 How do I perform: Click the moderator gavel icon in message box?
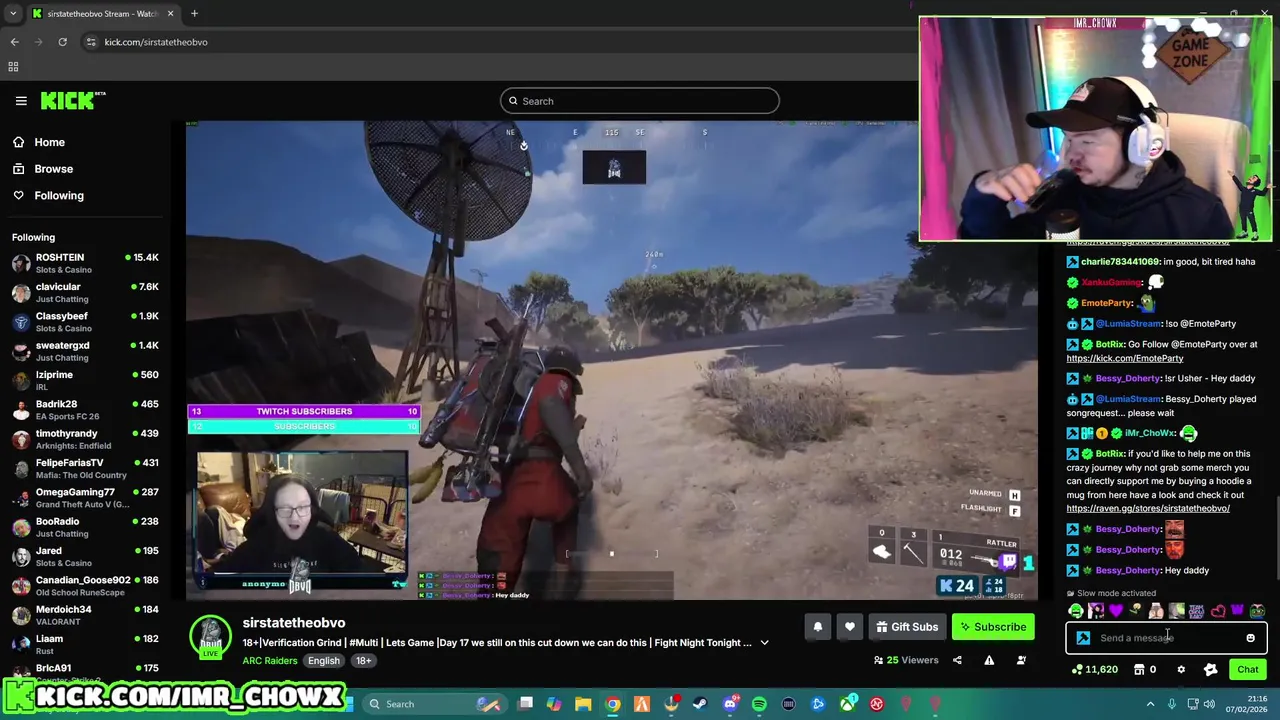coord(1083,638)
